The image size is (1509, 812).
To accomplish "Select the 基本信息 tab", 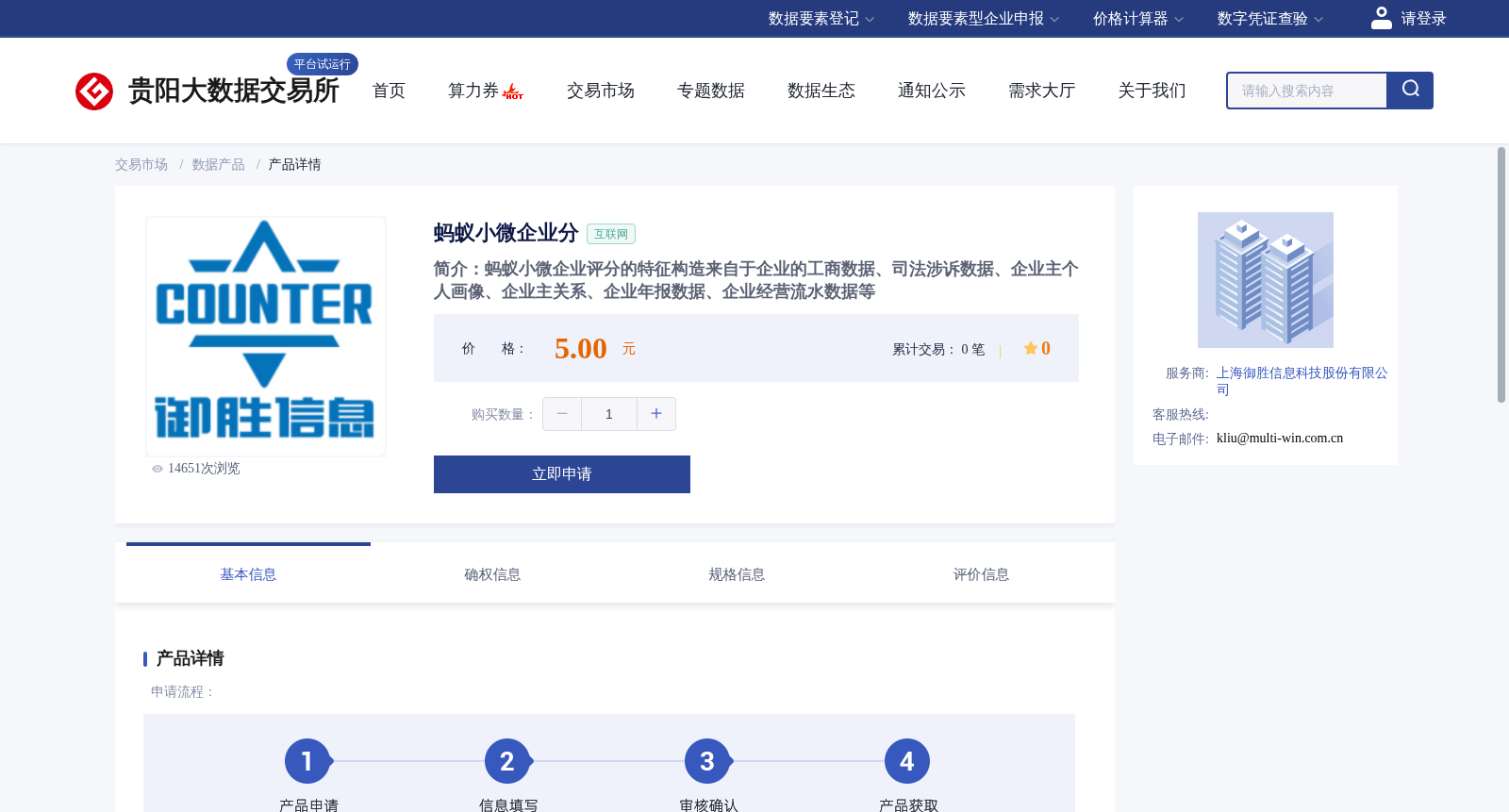I will click(248, 574).
